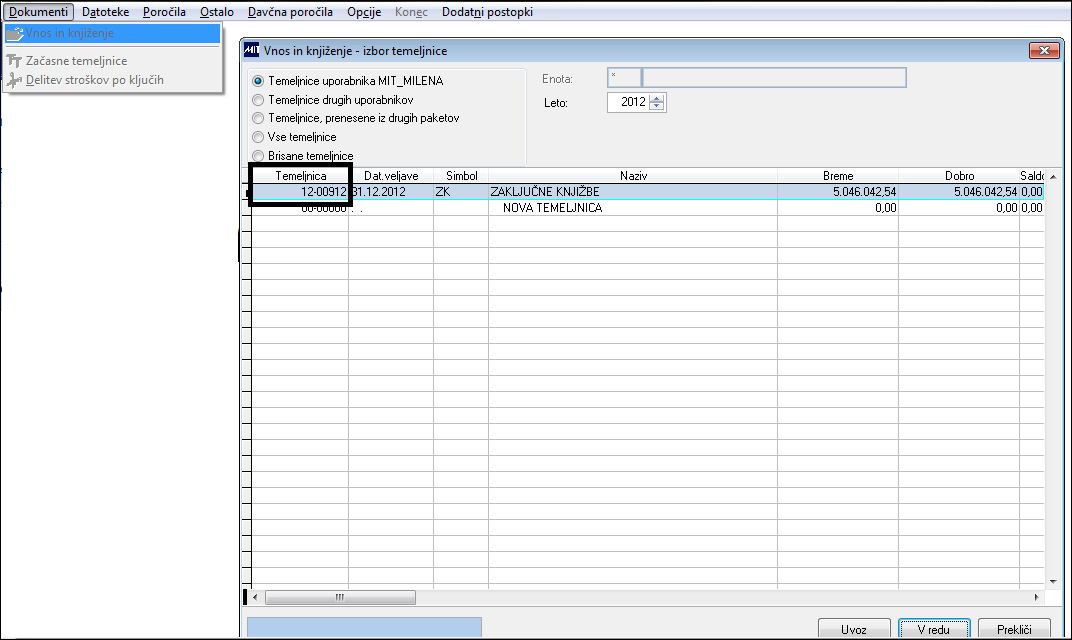This screenshot has width=1072, height=640.
Task: Open the Dodatni postopki menu
Action: click(x=487, y=12)
